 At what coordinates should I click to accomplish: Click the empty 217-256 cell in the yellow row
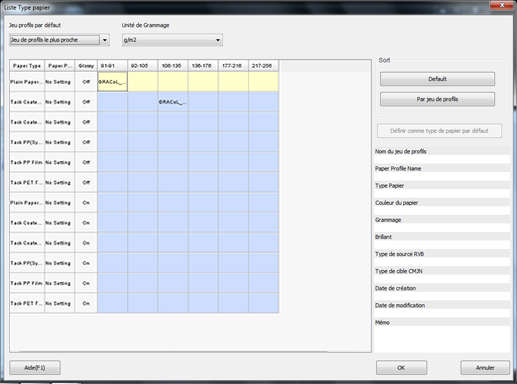point(263,82)
